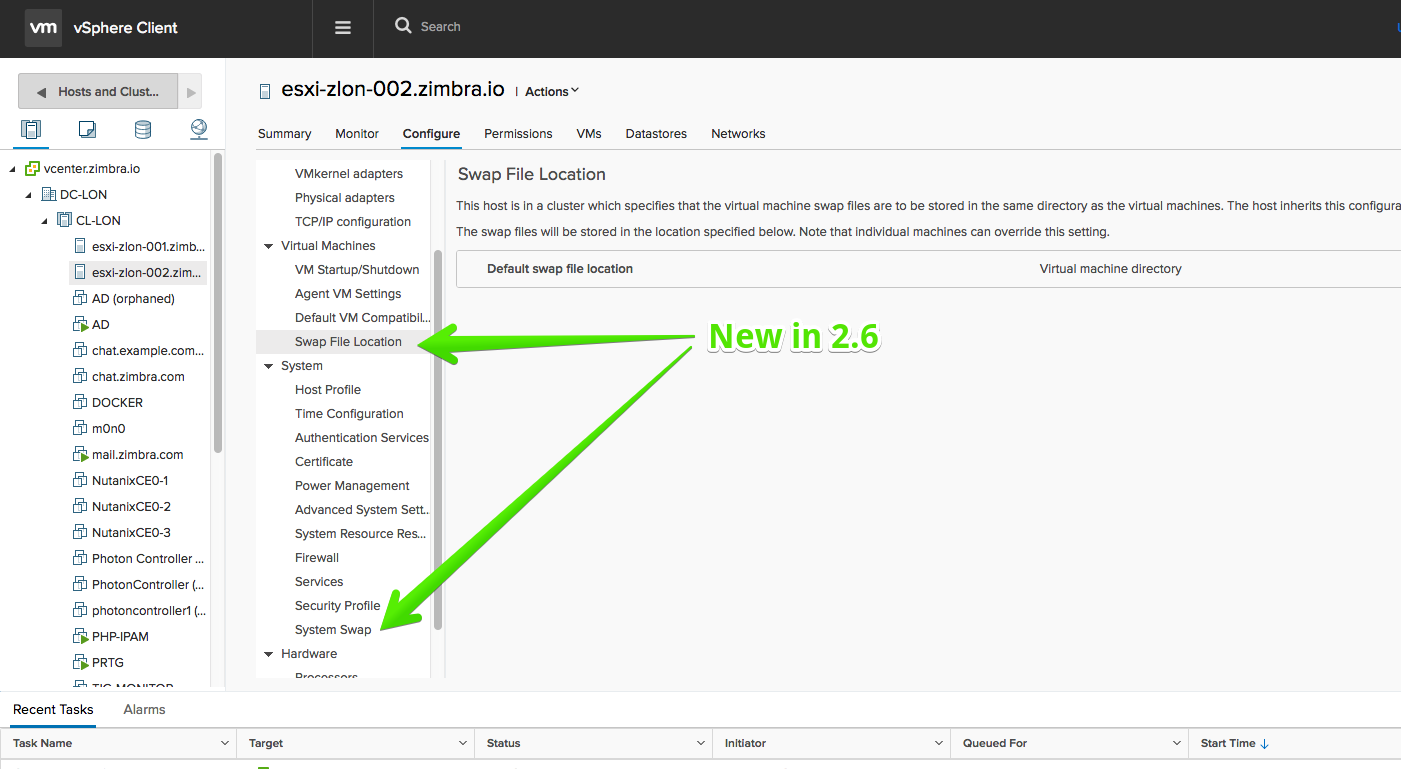Open the Actions dropdown for the host
Image resolution: width=1401 pixels, height=769 pixels.
552,91
